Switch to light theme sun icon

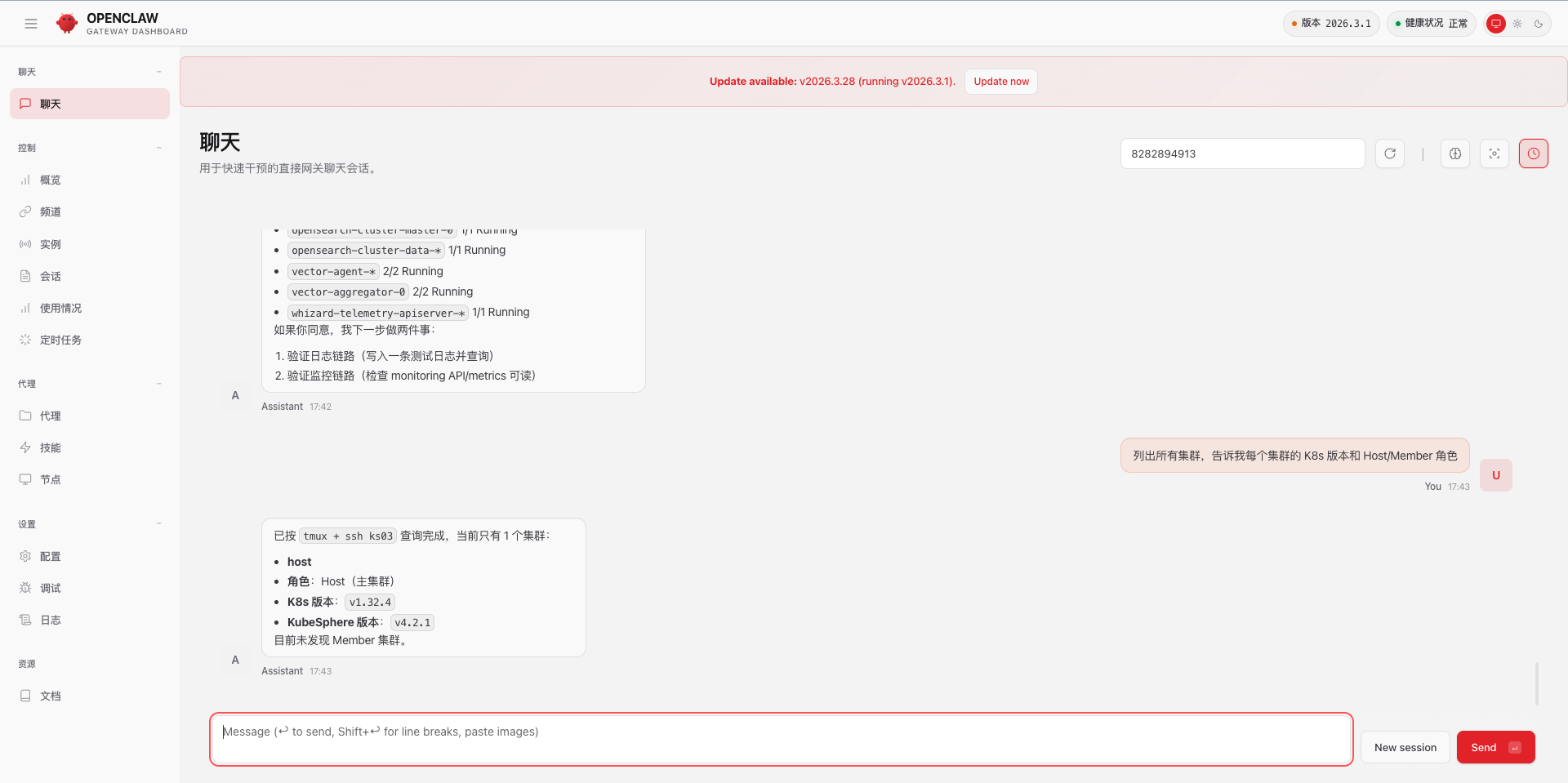(1517, 24)
